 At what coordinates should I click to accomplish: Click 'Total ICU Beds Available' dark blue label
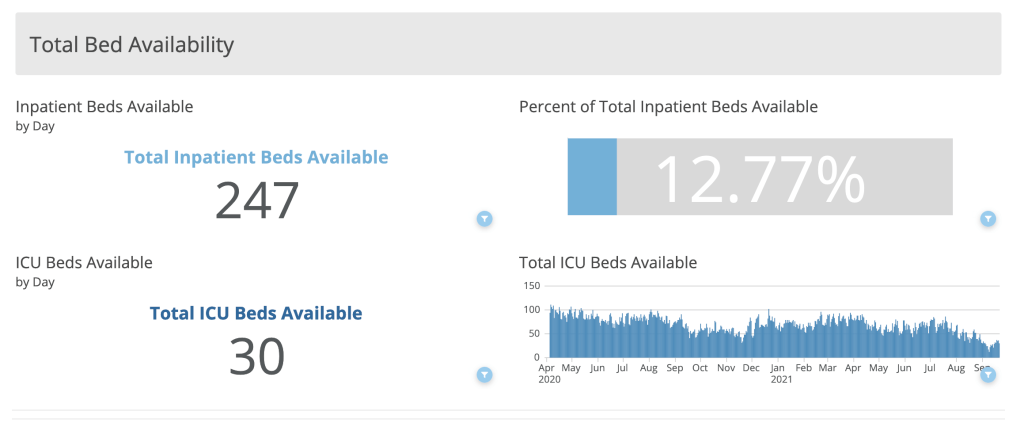coord(256,313)
